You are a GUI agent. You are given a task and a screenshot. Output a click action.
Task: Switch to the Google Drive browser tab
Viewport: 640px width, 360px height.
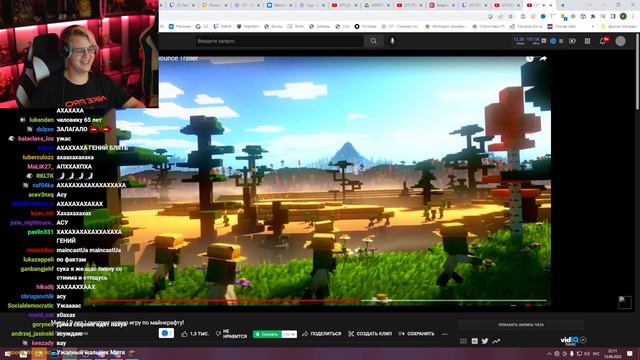pos(376,5)
